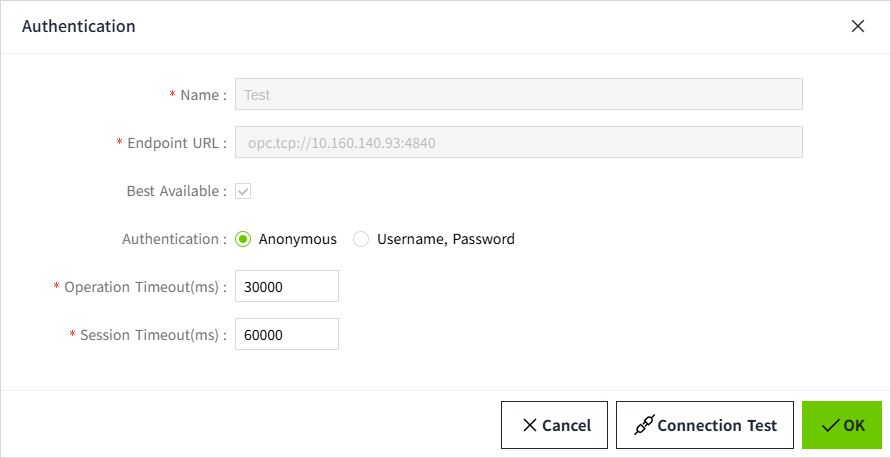
Task: Confirm with the green OK button
Action: pos(841,425)
